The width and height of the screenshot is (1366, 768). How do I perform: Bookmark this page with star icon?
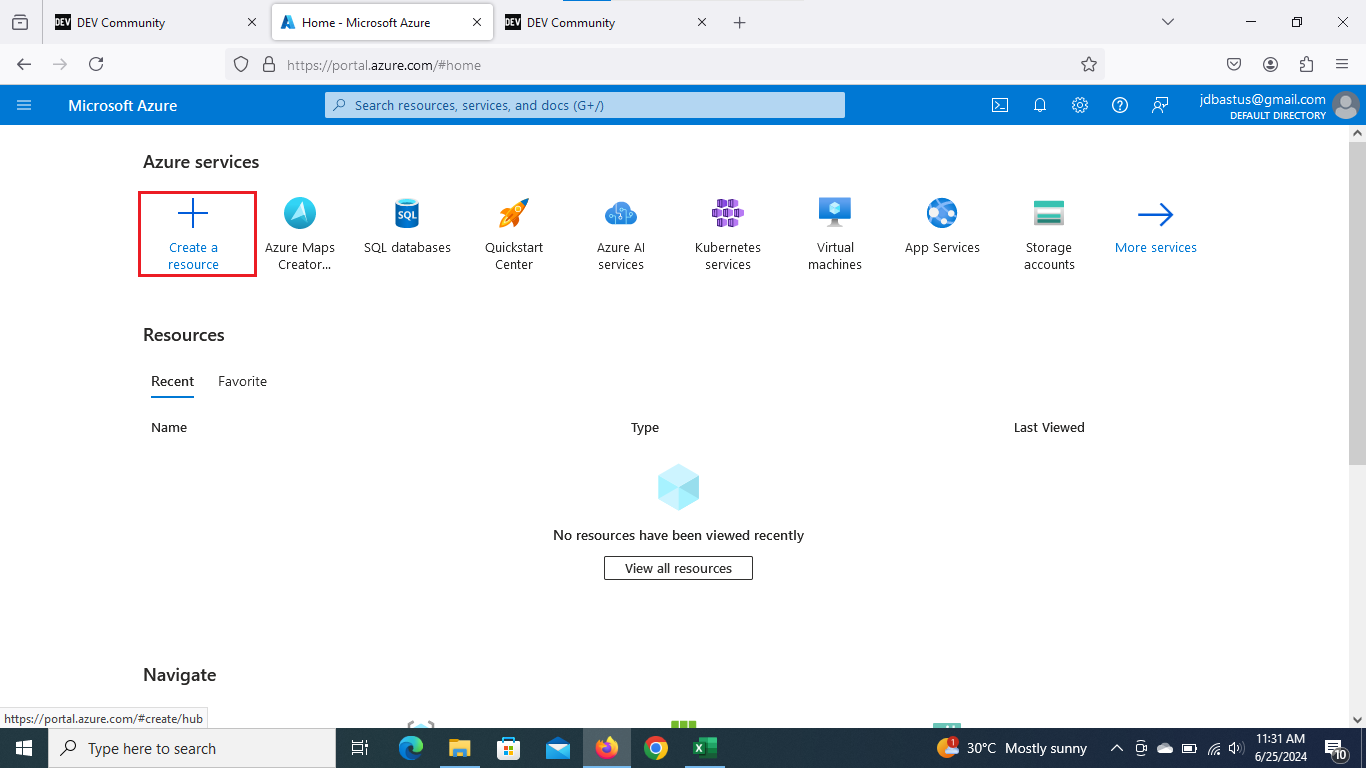pos(1089,64)
